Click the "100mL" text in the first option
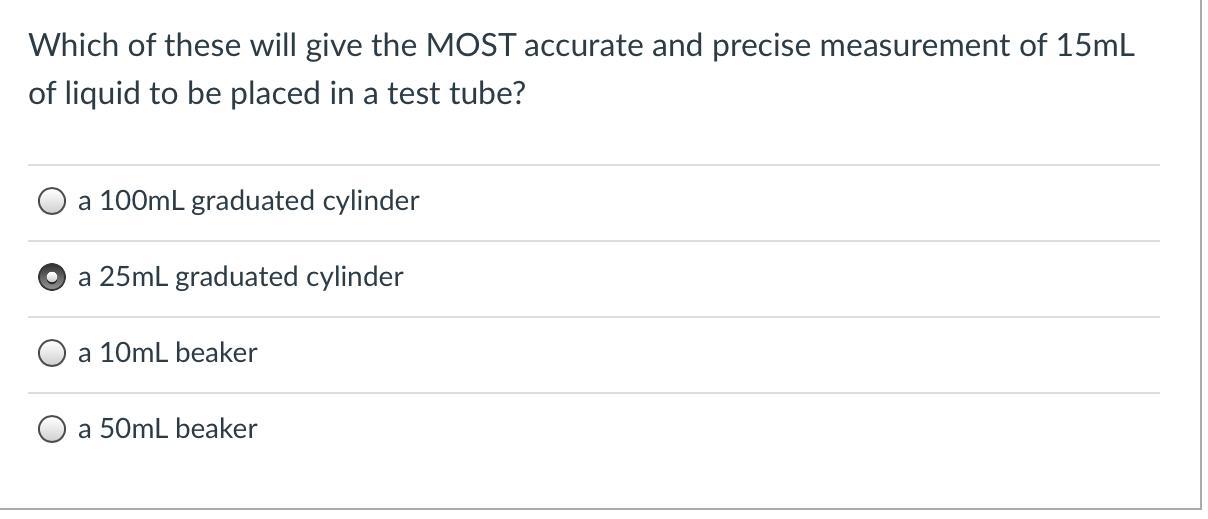1208x519 pixels. tap(141, 201)
